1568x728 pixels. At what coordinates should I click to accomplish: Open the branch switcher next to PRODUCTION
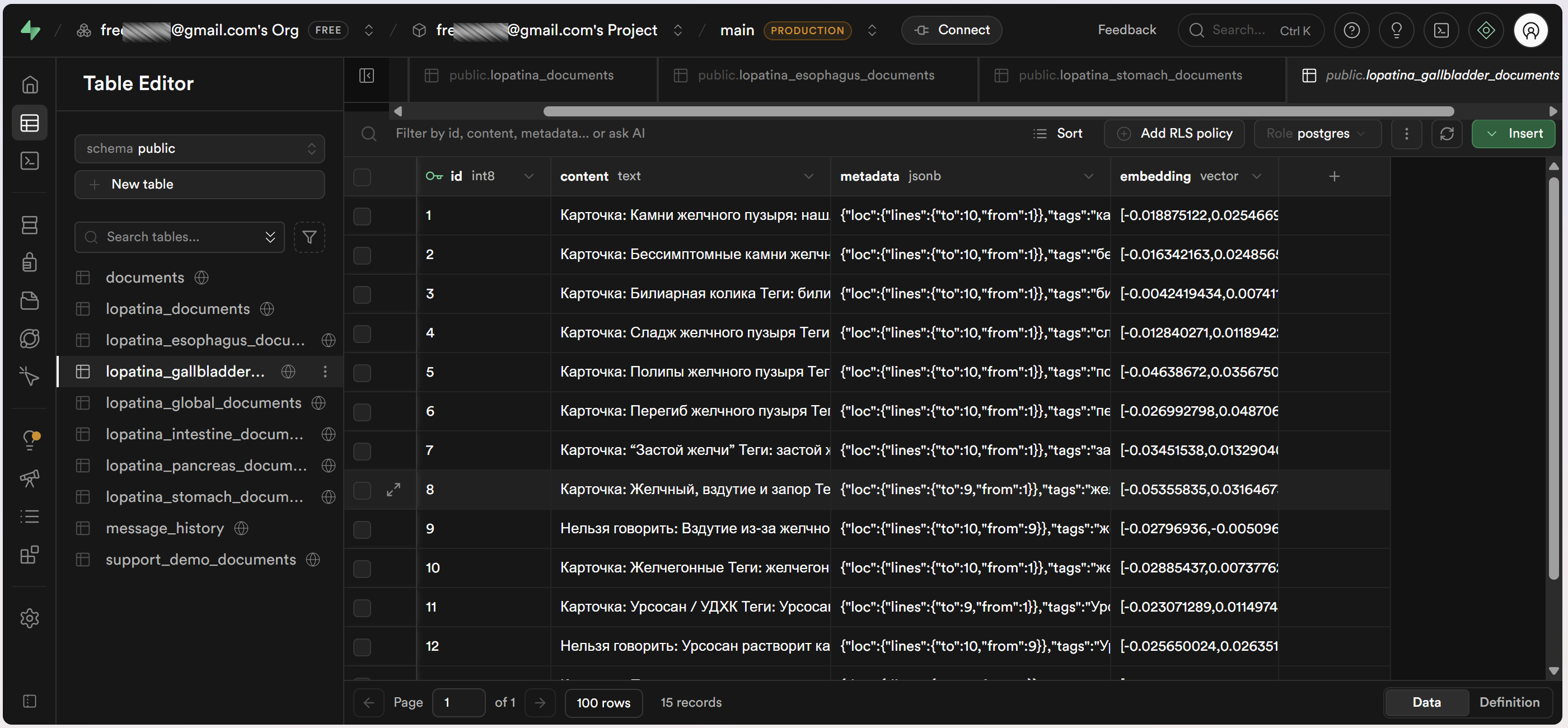point(872,30)
